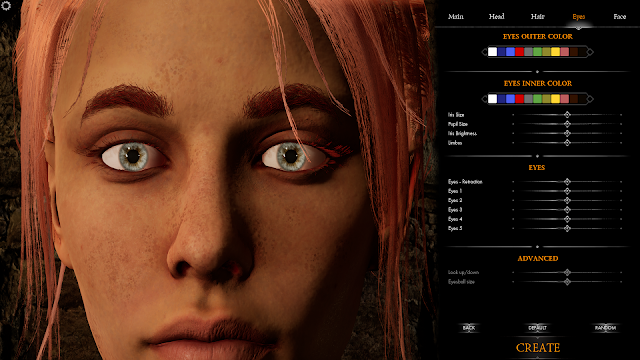Image resolution: width=640 pixels, height=360 pixels.
Task: Reset values with the Default button
Action: [x=537, y=328]
